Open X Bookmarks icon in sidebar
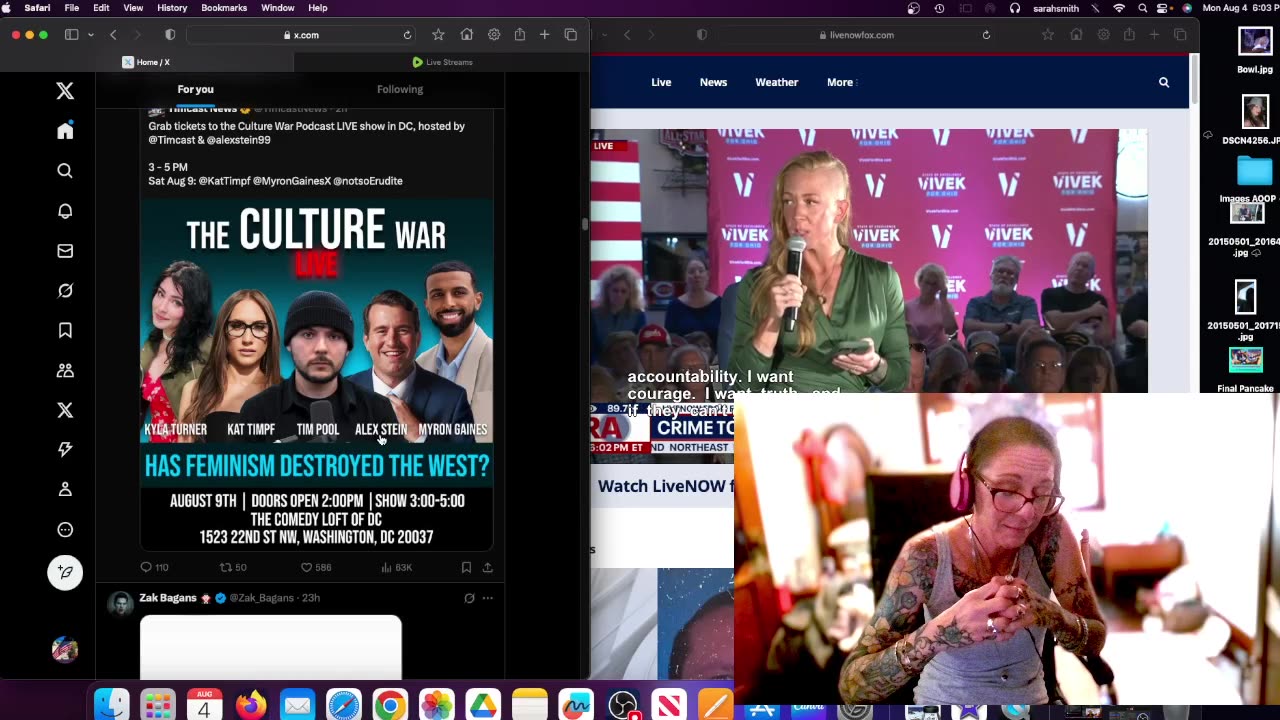The image size is (1280, 720). (65, 330)
